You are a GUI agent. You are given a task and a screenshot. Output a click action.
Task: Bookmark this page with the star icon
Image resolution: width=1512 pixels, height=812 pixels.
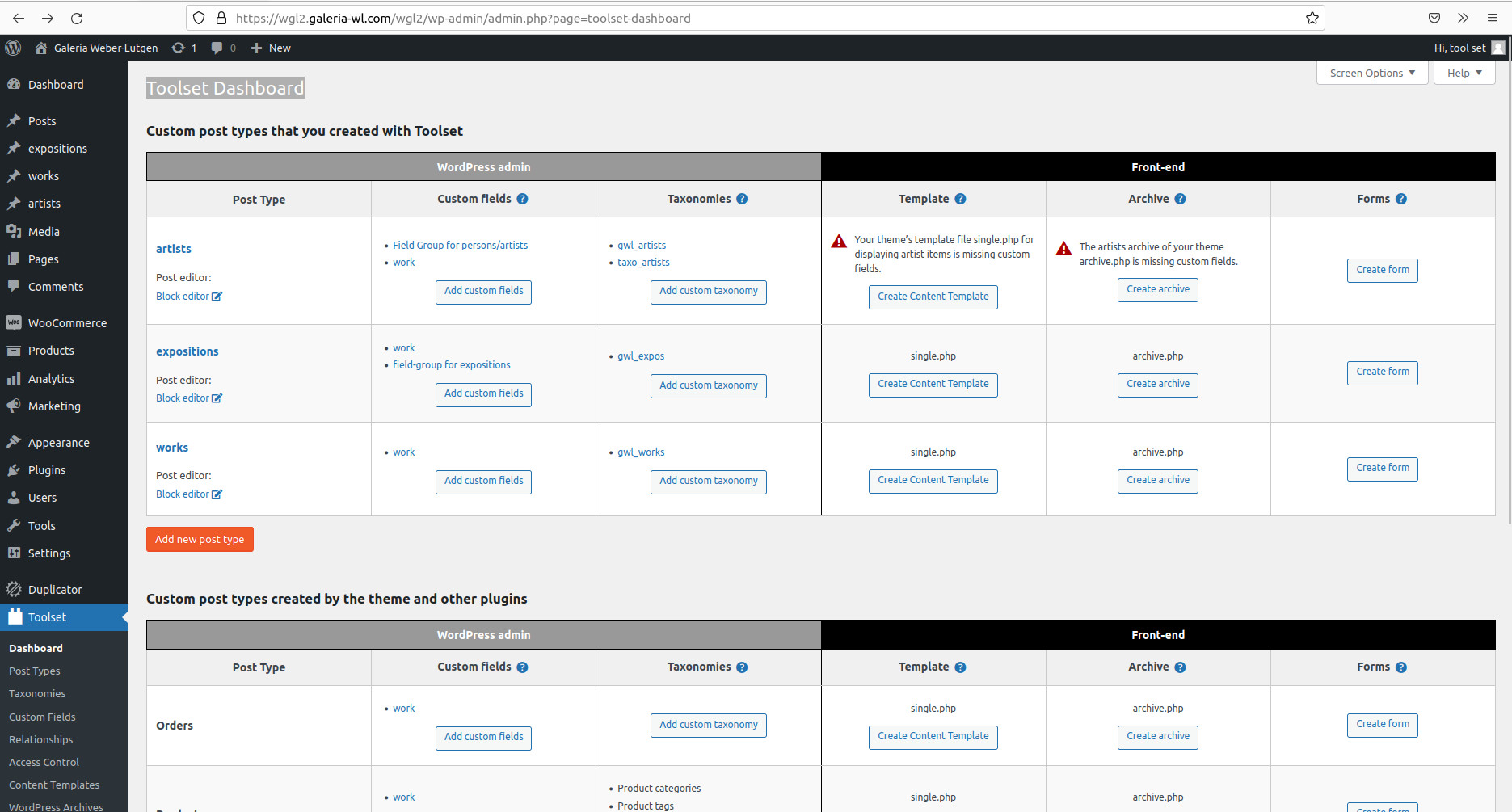click(x=1312, y=18)
